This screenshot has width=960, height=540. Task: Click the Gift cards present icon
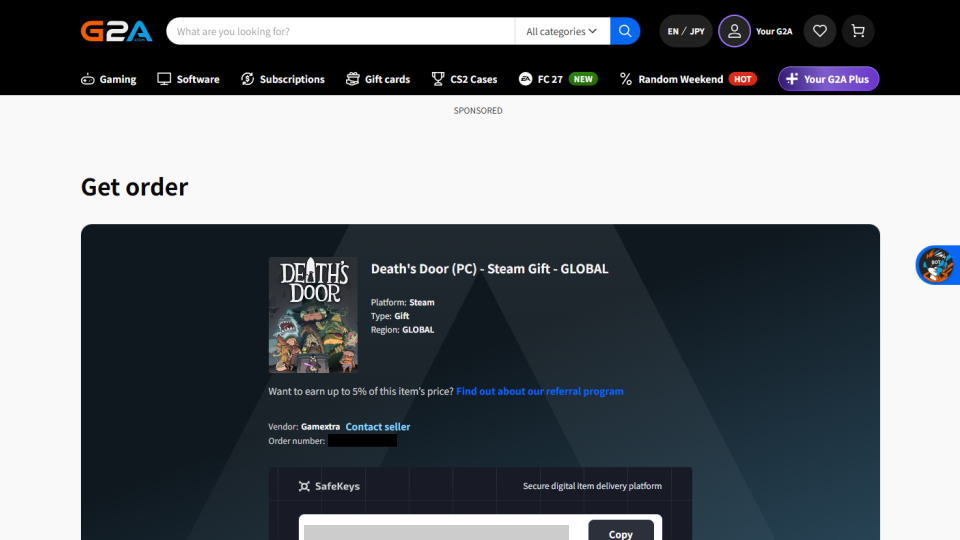tap(353, 79)
